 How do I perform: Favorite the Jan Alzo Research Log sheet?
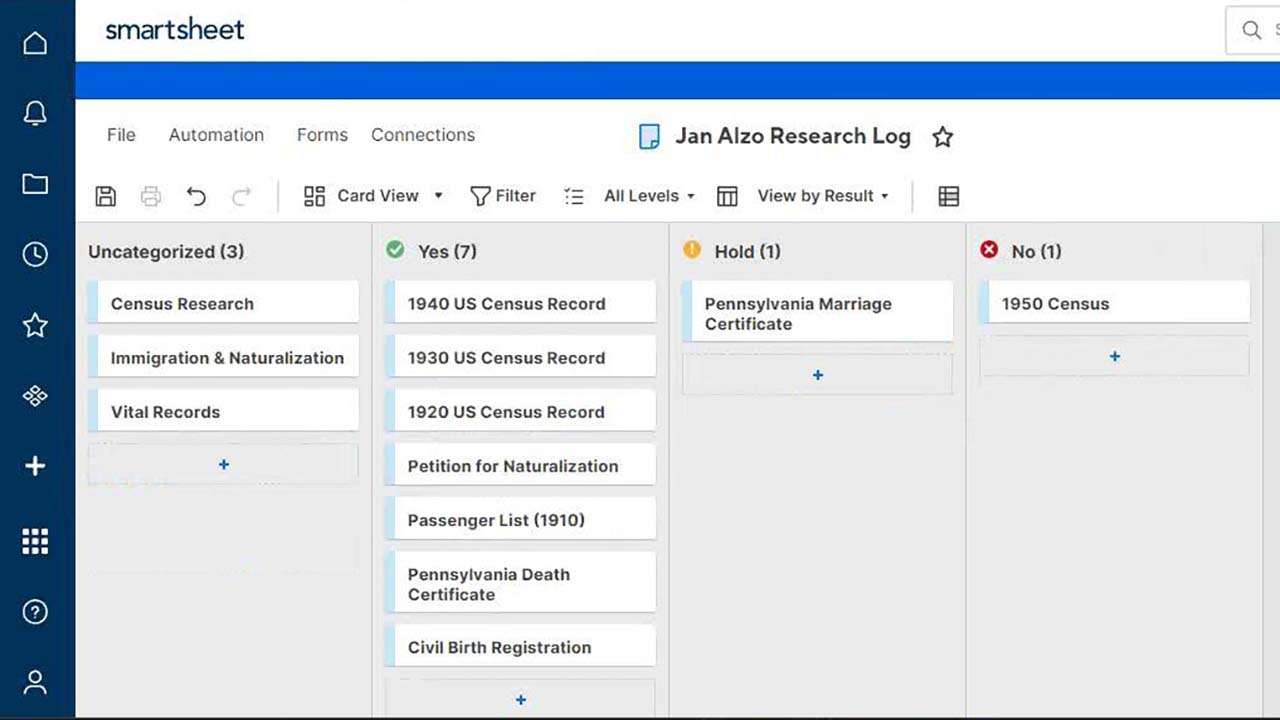click(942, 137)
